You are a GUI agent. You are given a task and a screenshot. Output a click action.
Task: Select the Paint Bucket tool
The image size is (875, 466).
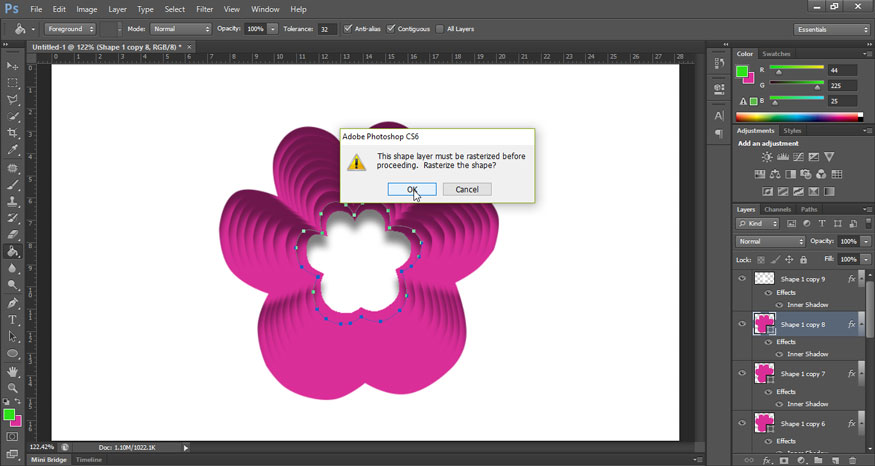click(13, 252)
